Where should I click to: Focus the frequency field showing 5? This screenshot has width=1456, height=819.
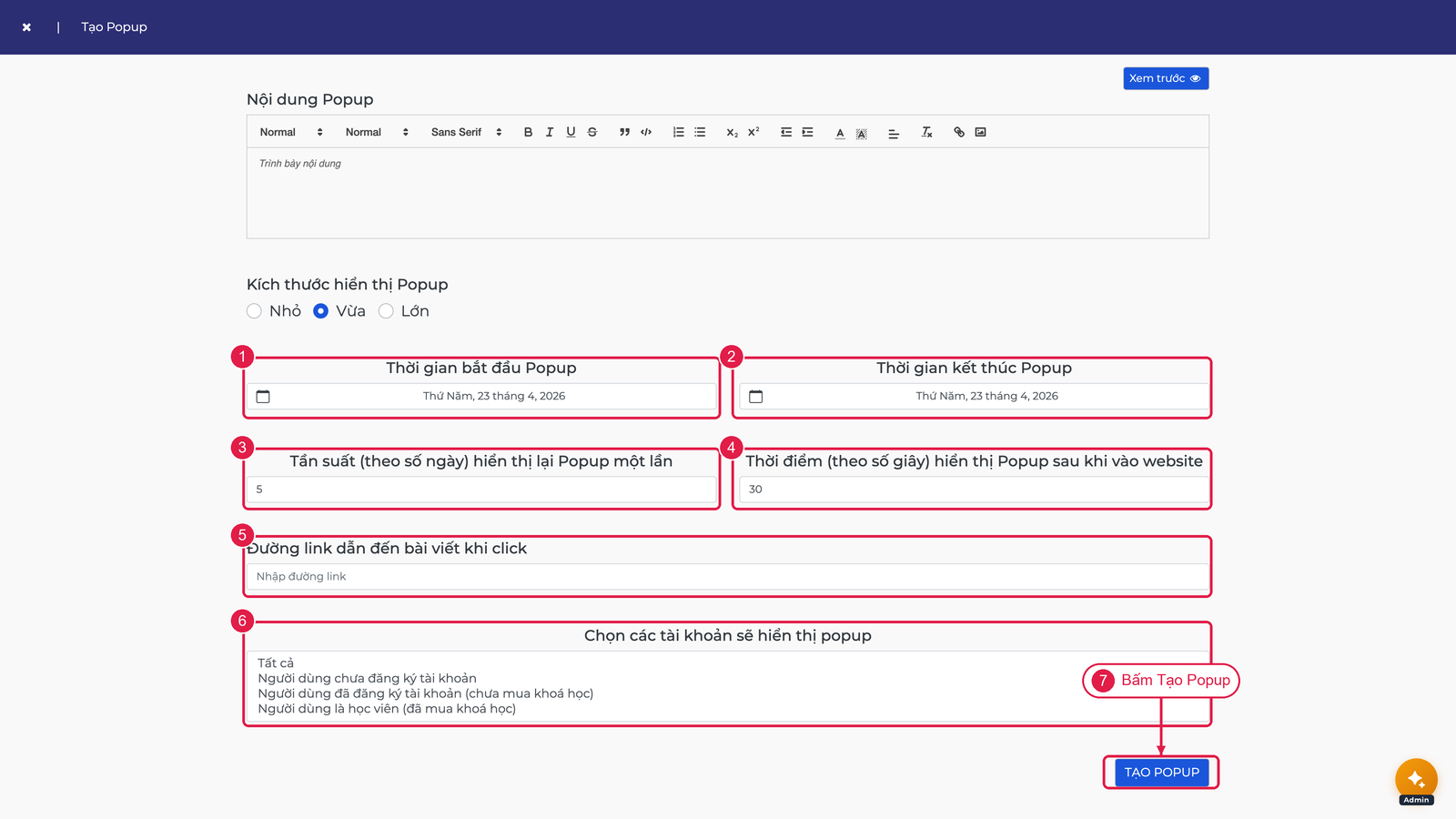481,490
